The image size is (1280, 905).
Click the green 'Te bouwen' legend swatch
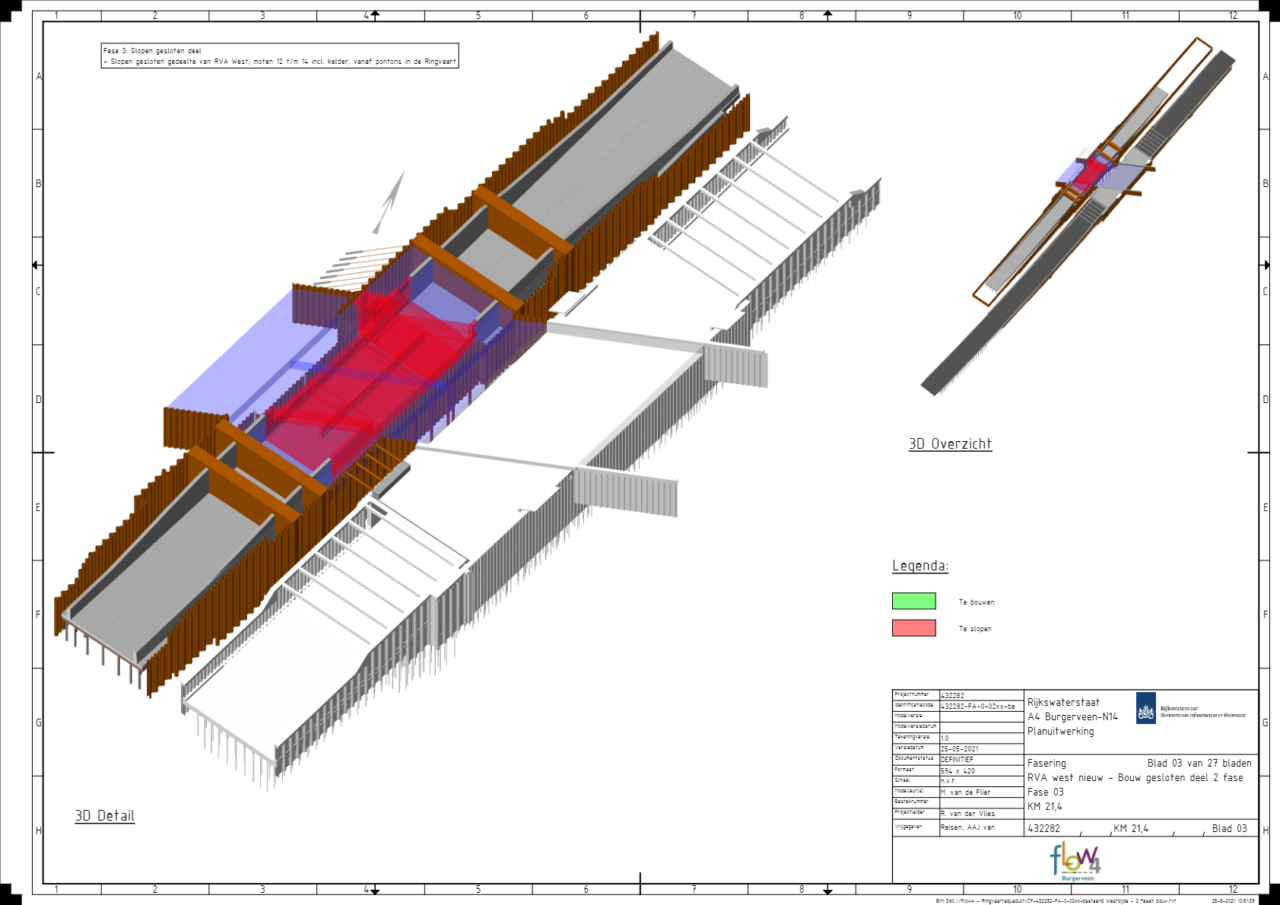point(914,601)
